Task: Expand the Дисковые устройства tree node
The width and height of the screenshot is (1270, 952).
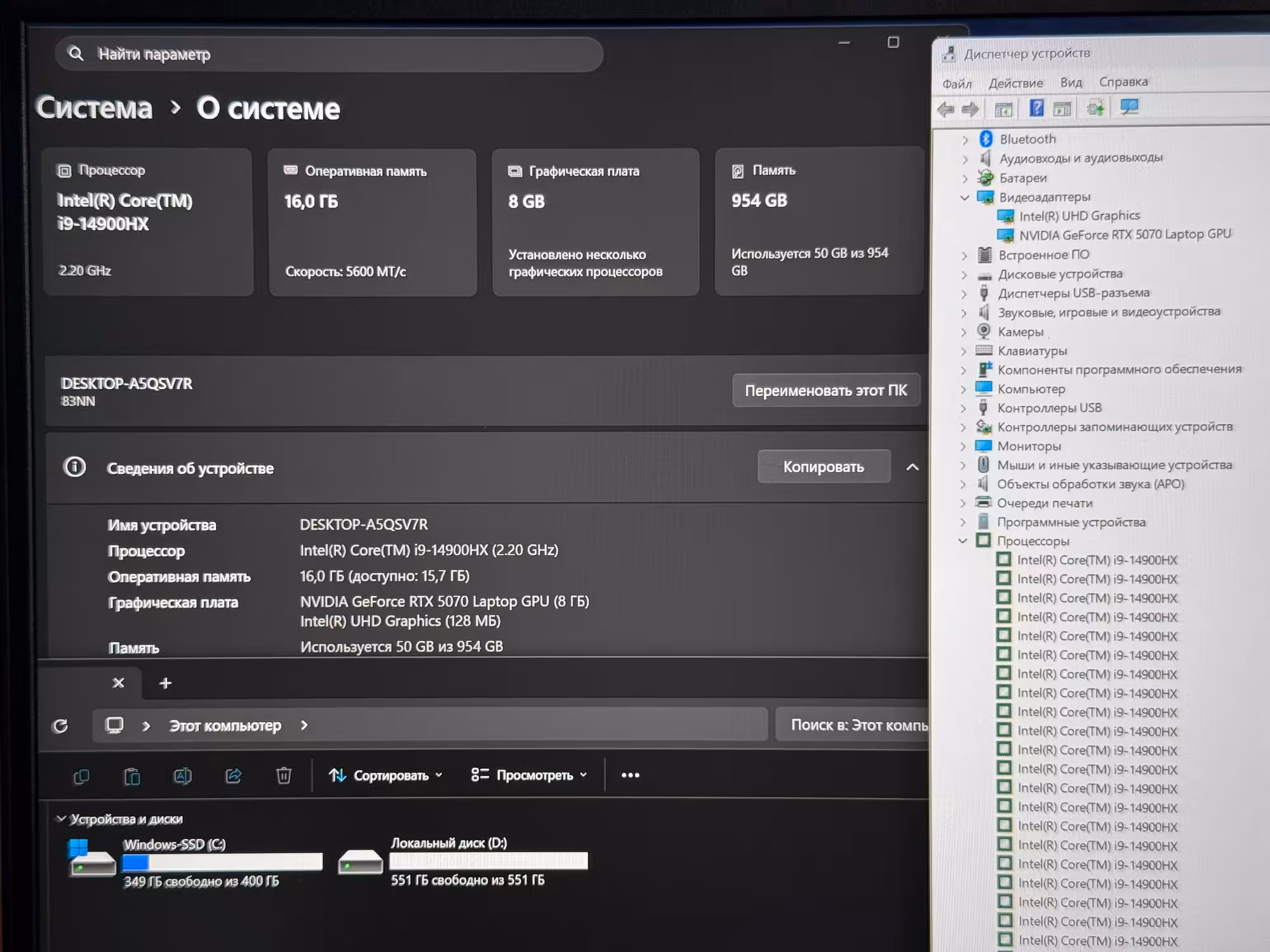Action: pos(964,275)
